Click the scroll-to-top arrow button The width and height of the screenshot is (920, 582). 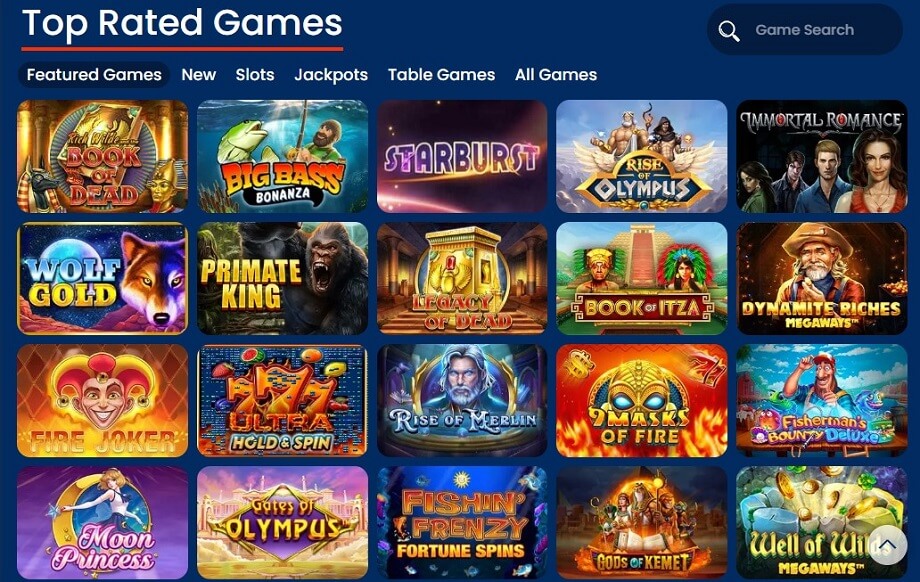pos(887,546)
